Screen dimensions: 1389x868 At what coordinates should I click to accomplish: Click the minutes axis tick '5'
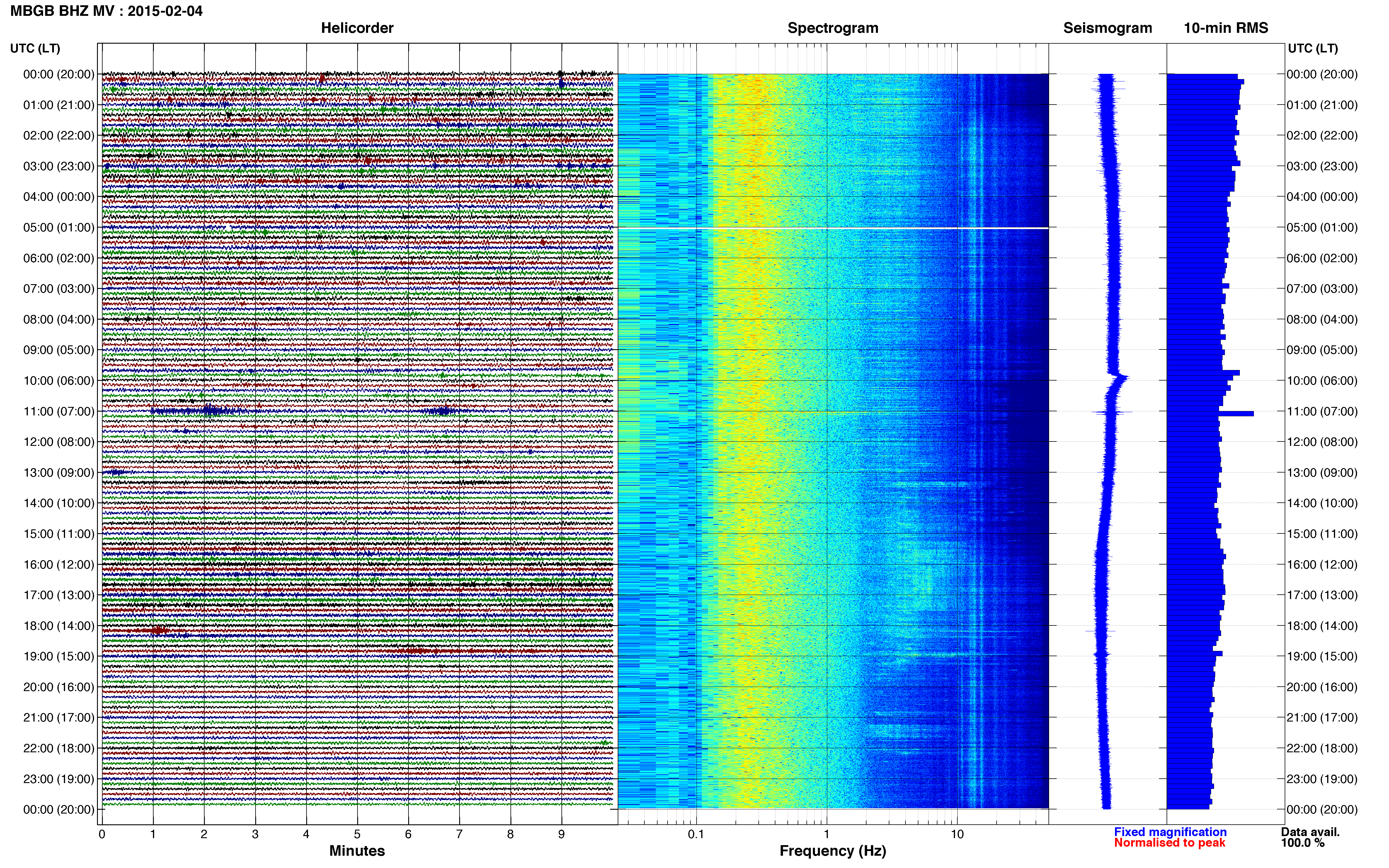coord(357,834)
